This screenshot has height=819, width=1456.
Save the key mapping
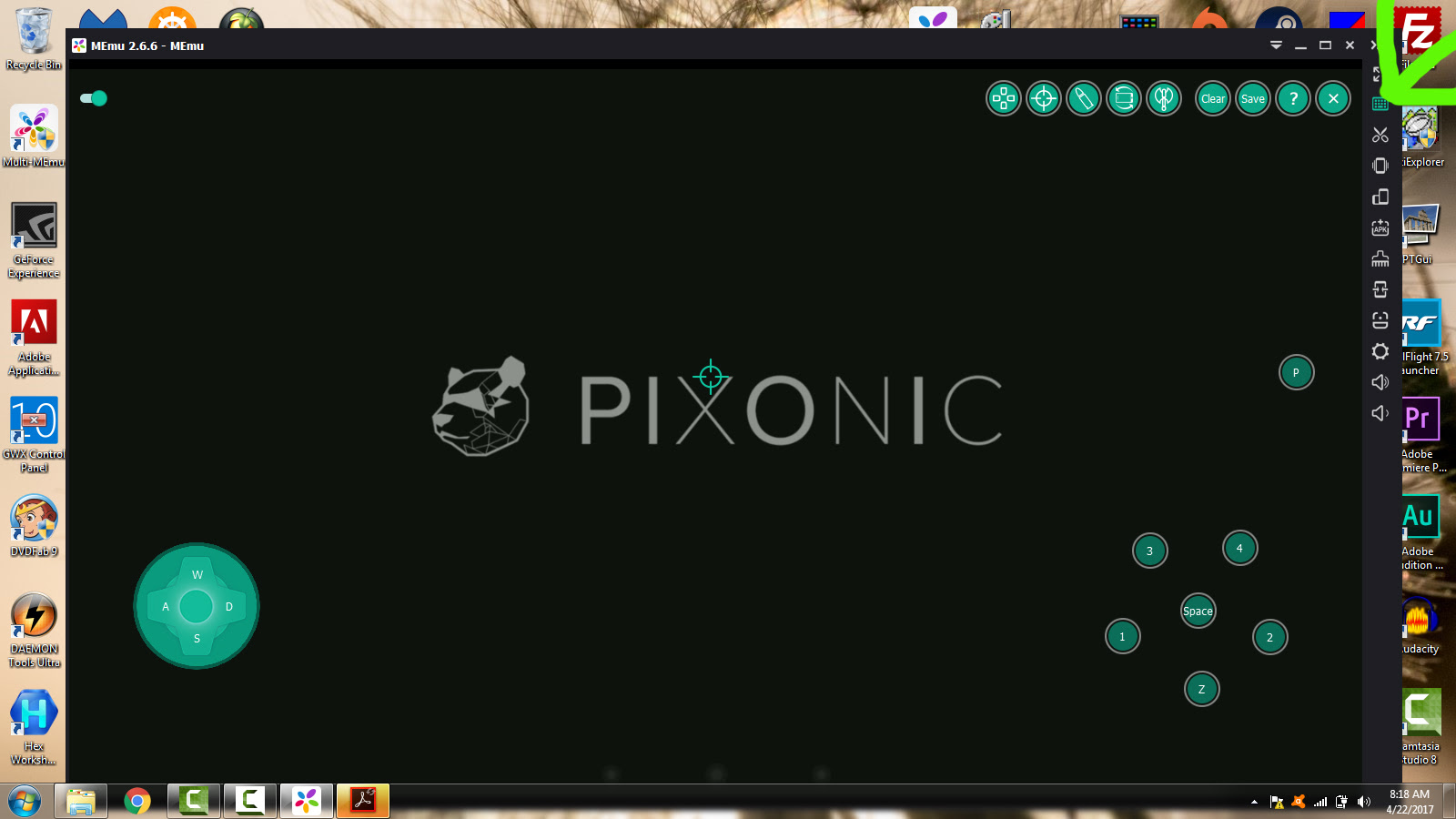tap(1253, 98)
